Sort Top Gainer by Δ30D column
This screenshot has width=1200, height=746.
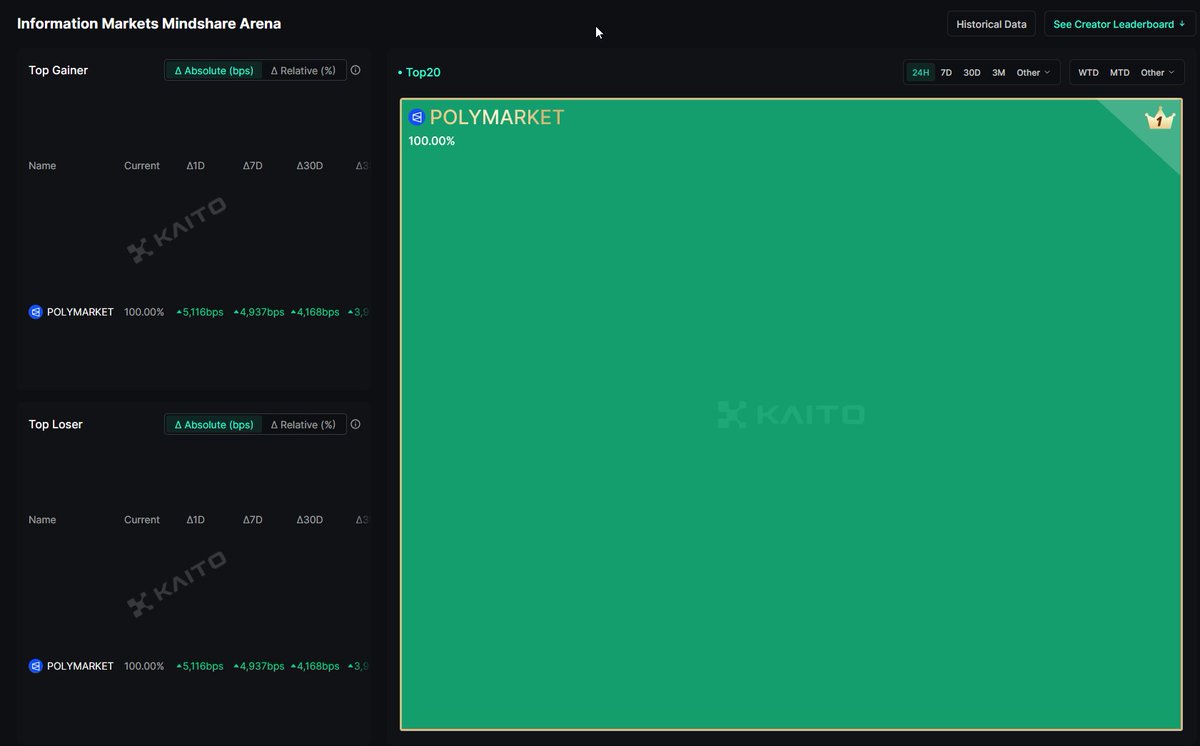310,166
